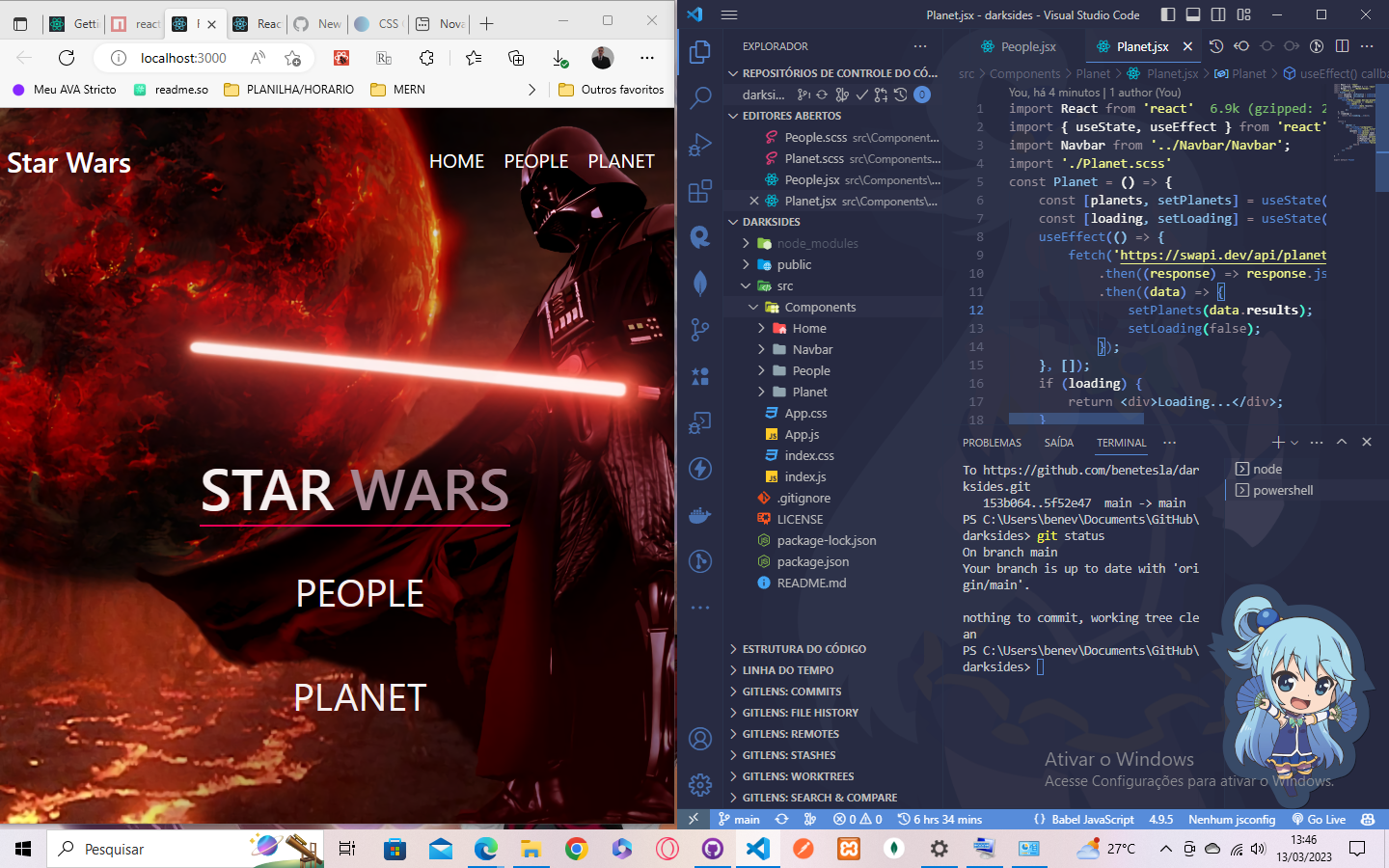The width and height of the screenshot is (1389, 868).
Task: Click the Windows taskbar search box
Action: 185,849
